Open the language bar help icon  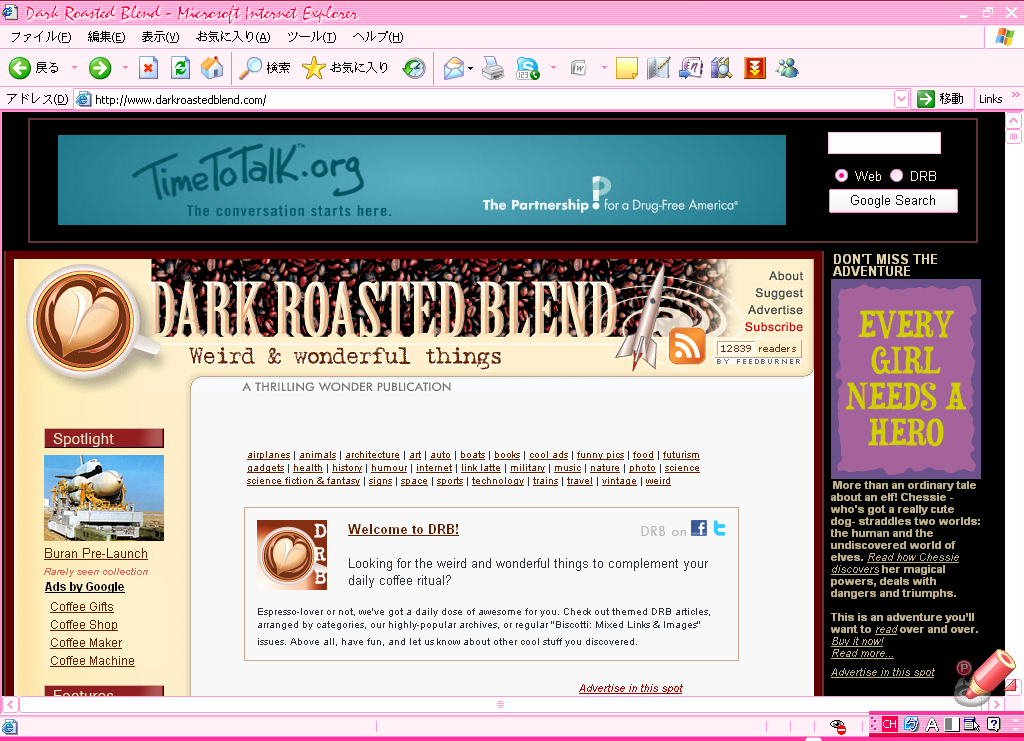(x=993, y=724)
